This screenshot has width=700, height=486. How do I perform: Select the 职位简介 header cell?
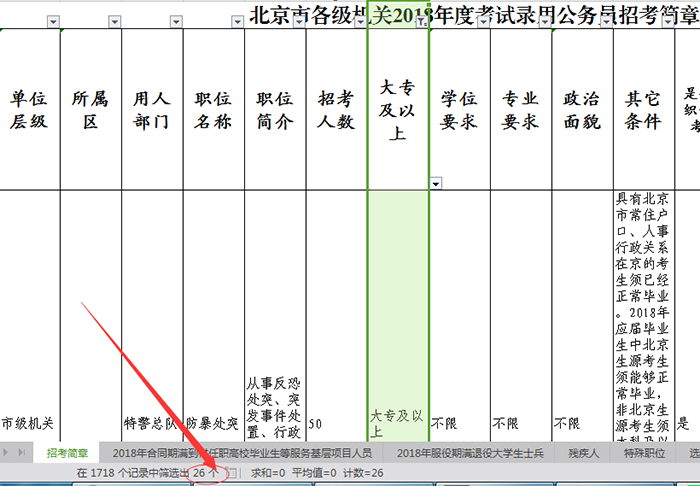point(275,110)
